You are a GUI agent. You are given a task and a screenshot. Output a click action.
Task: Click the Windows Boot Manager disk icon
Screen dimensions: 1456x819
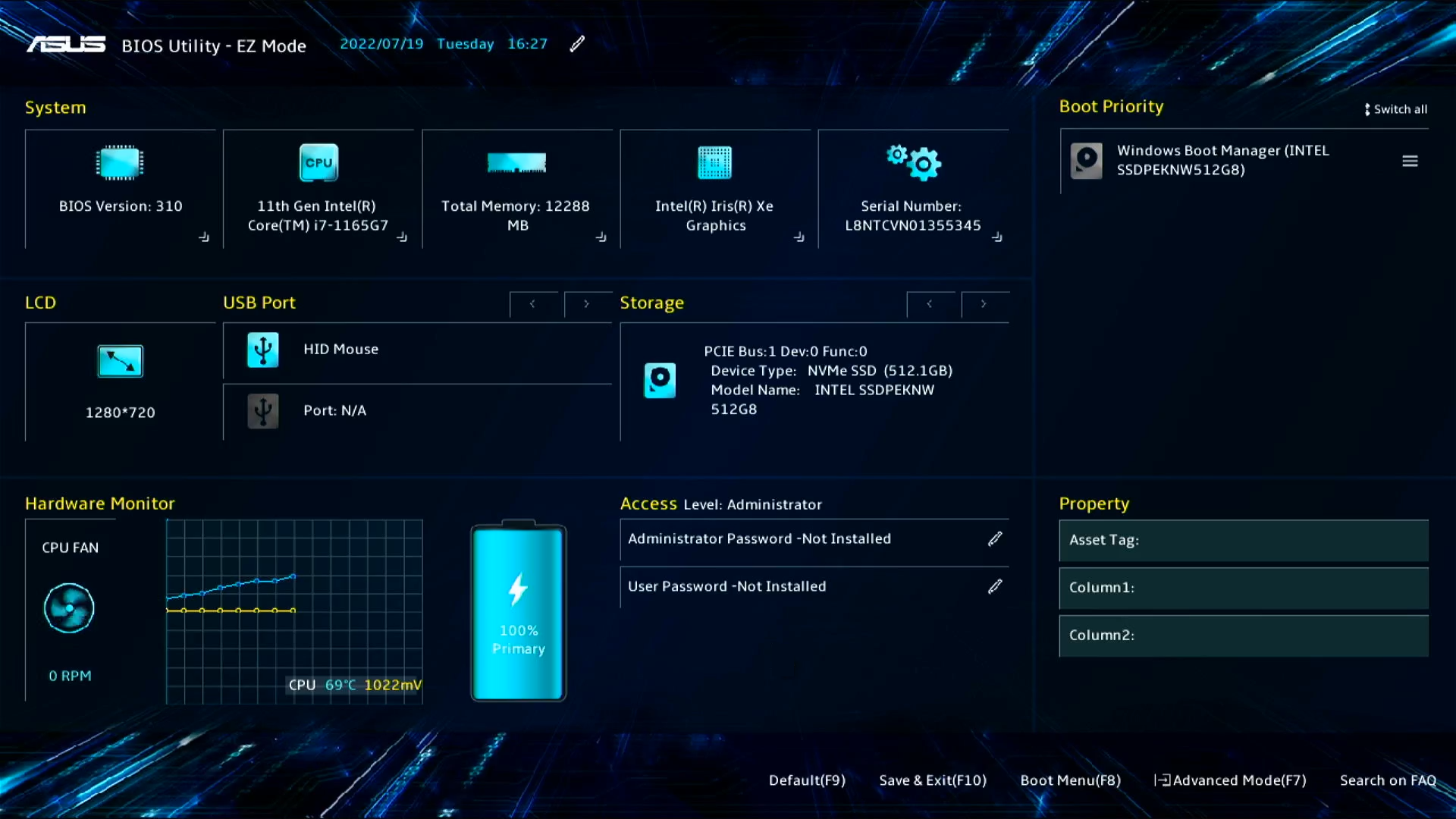1086,161
